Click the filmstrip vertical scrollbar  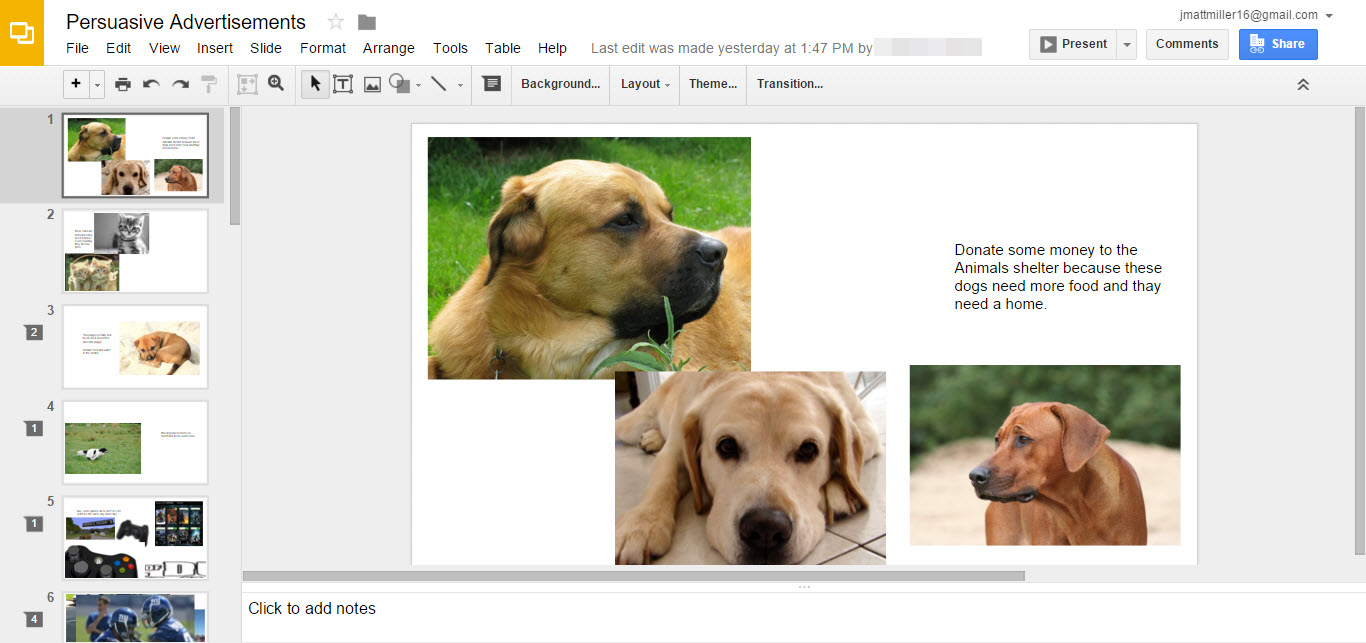click(235, 166)
